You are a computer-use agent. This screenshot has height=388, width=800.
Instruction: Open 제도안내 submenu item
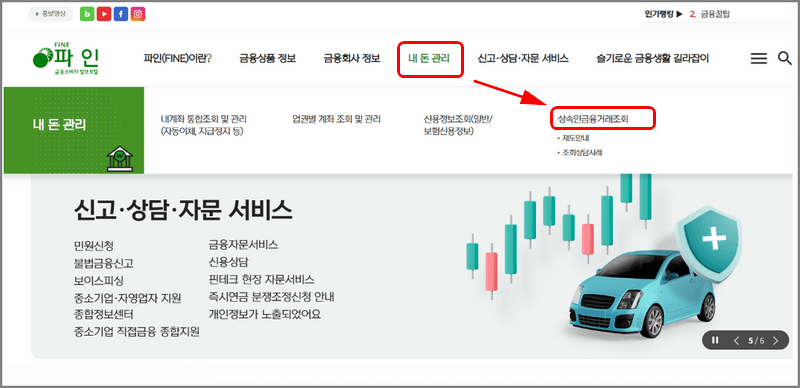tap(576, 138)
